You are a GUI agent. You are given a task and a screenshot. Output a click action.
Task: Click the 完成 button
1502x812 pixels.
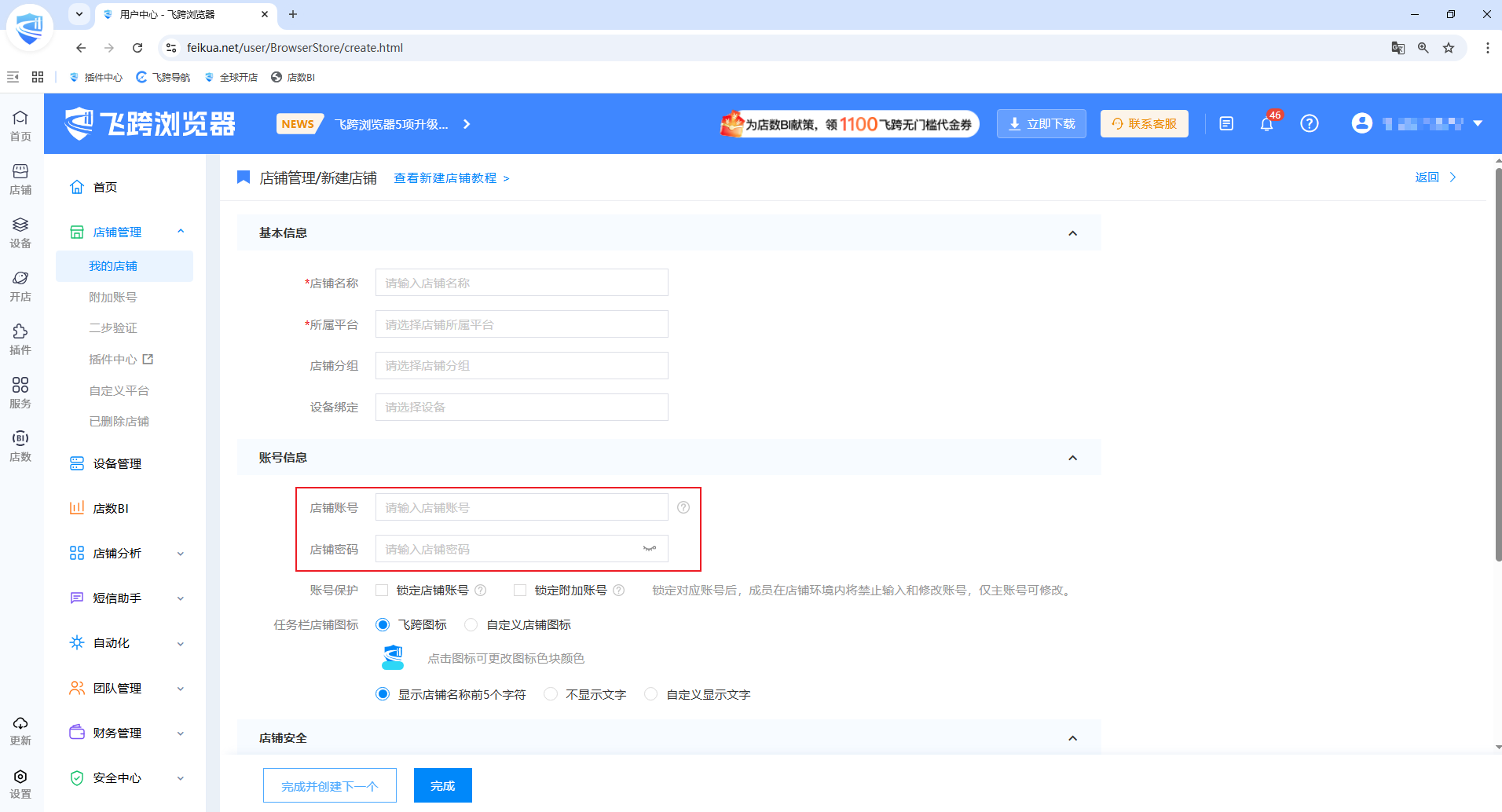443,785
